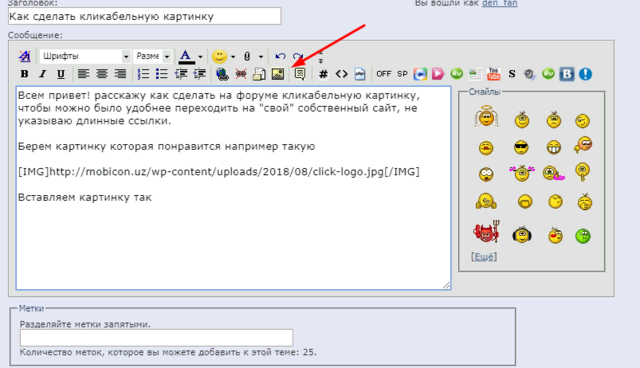Open the Шрифты font dropdown
The image size is (640, 368).
click(x=85, y=56)
